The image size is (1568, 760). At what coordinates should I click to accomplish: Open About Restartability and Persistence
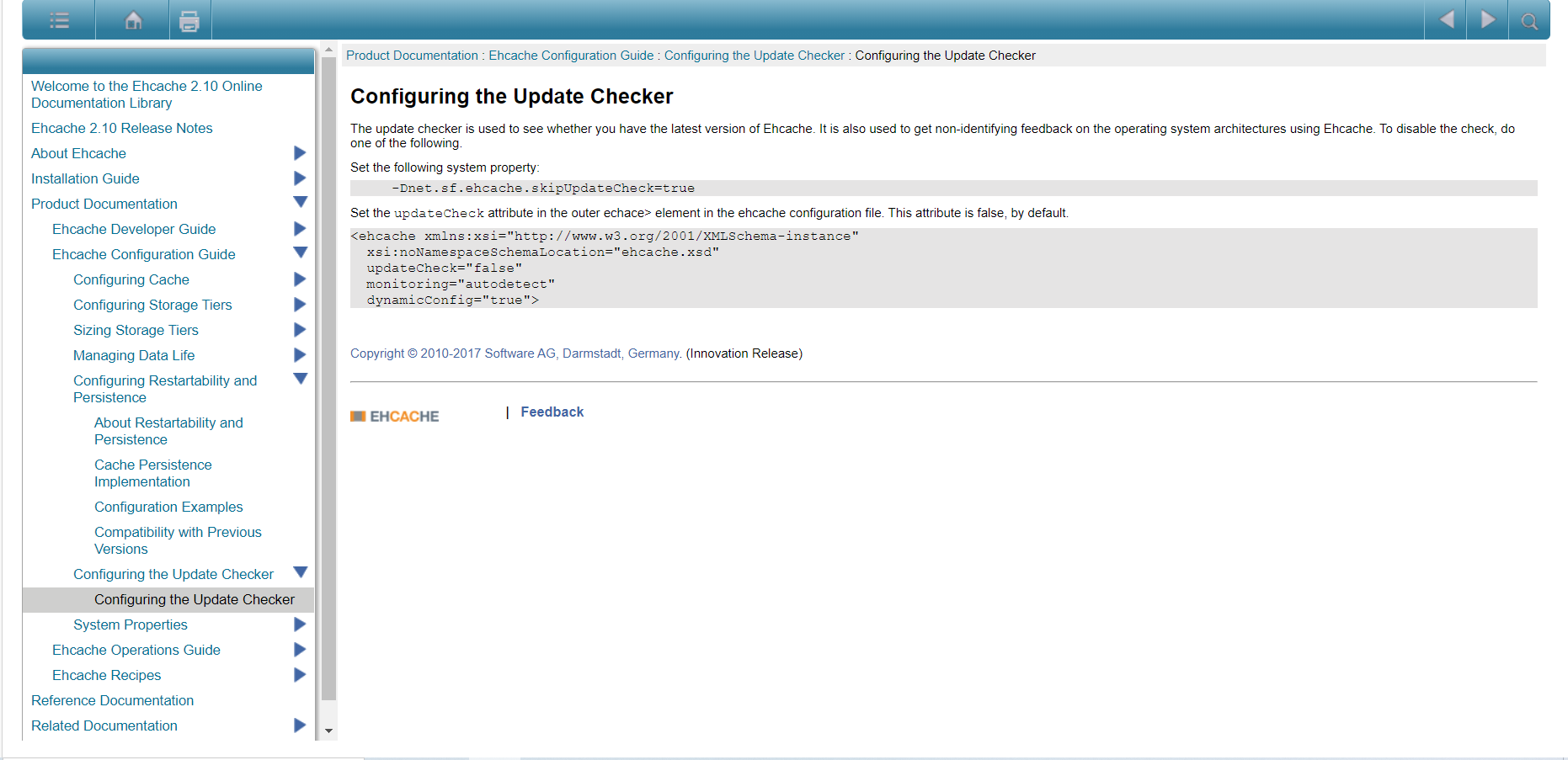168,431
